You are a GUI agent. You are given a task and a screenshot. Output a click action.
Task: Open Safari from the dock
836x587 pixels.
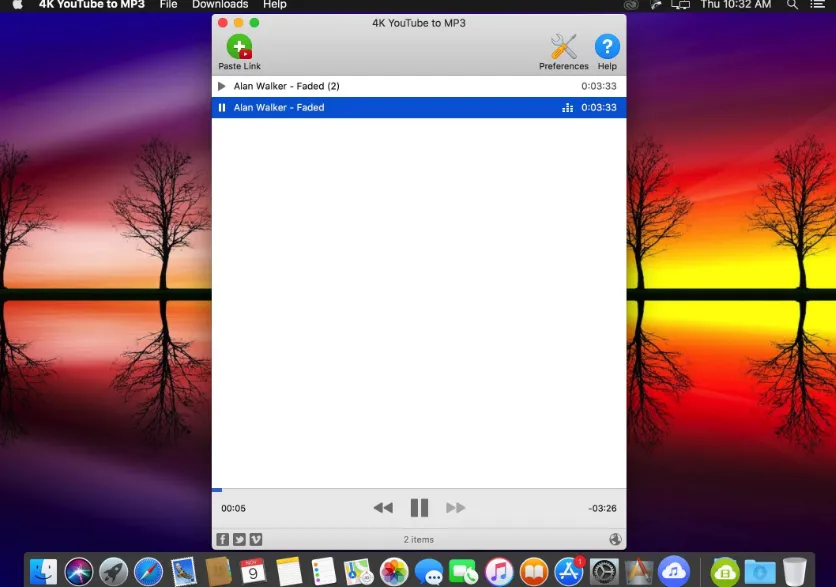[x=148, y=572]
